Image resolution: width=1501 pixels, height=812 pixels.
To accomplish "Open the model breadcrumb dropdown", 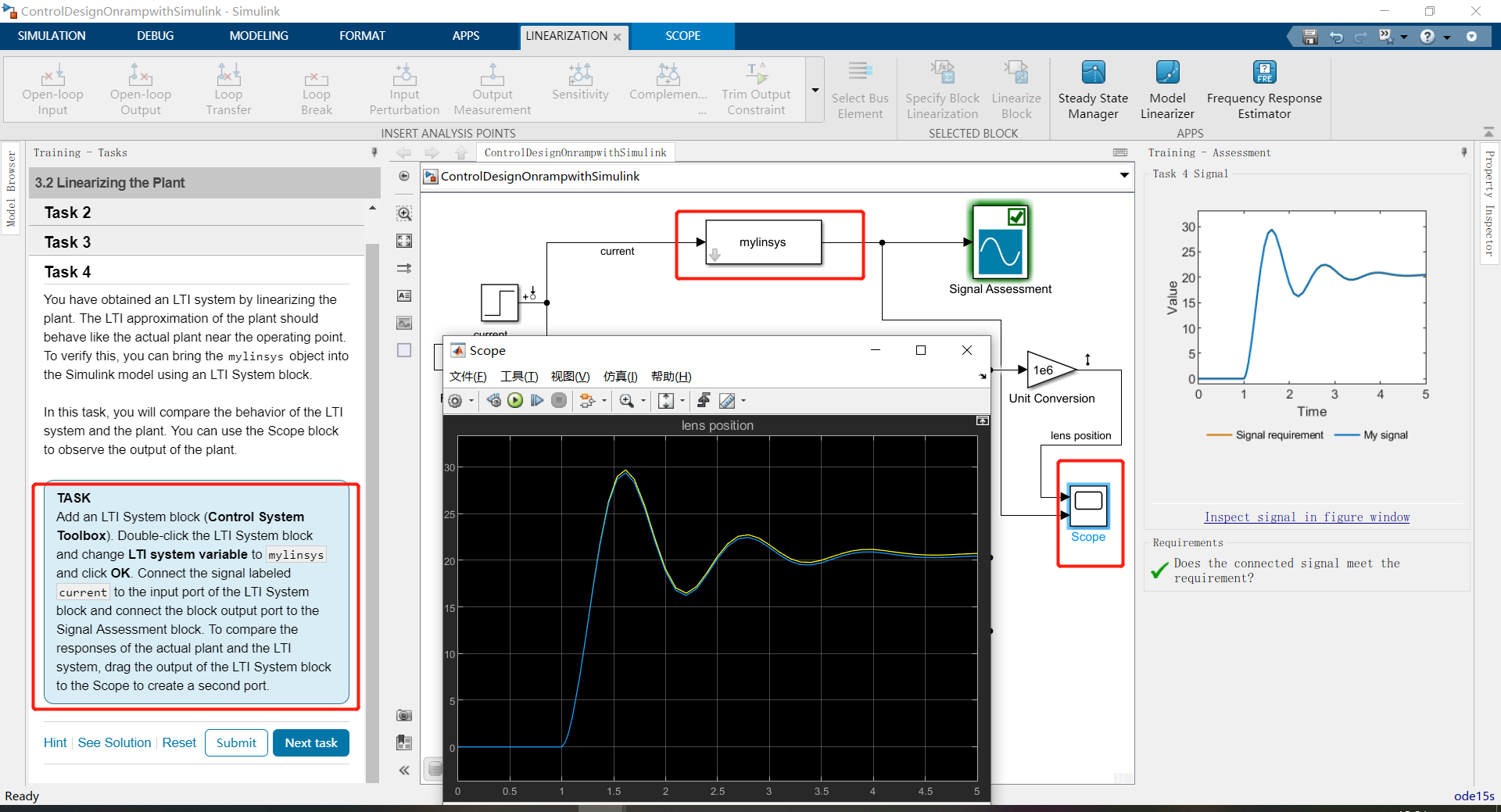I will (x=1123, y=176).
